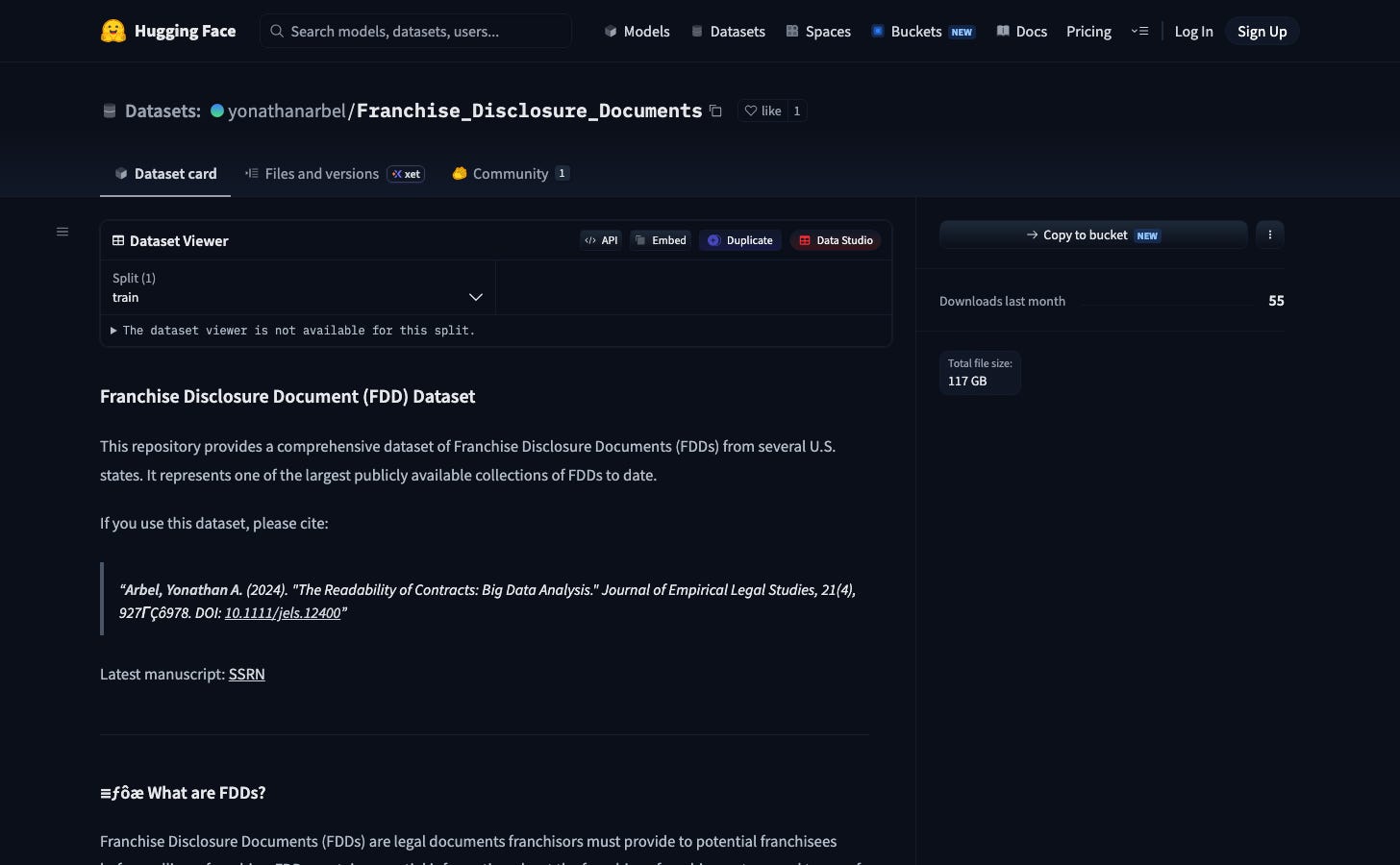Click the like count 1
Image resolution: width=1400 pixels, height=865 pixels.
(796, 111)
